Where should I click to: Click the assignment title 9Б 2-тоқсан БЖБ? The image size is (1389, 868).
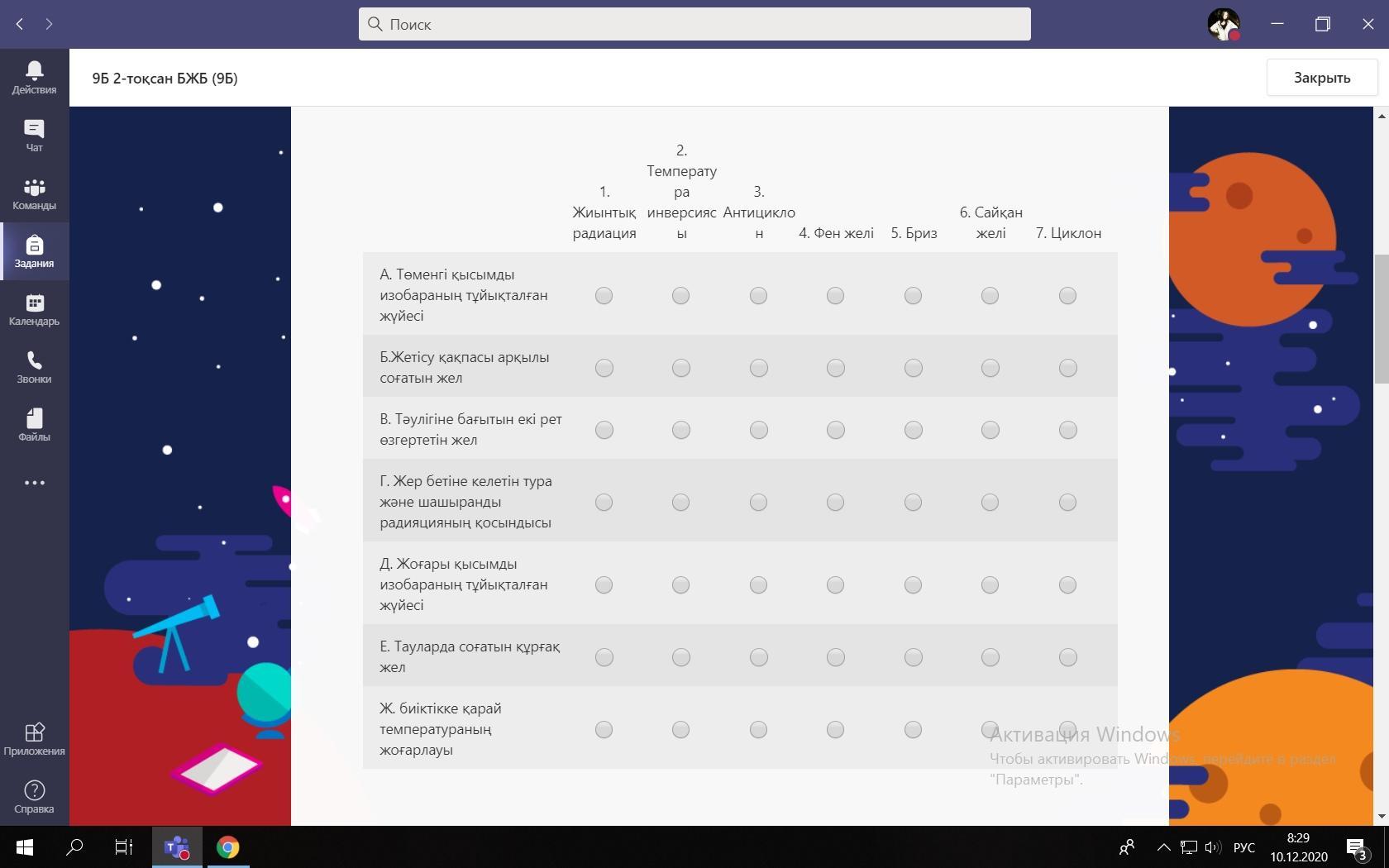(165, 79)
